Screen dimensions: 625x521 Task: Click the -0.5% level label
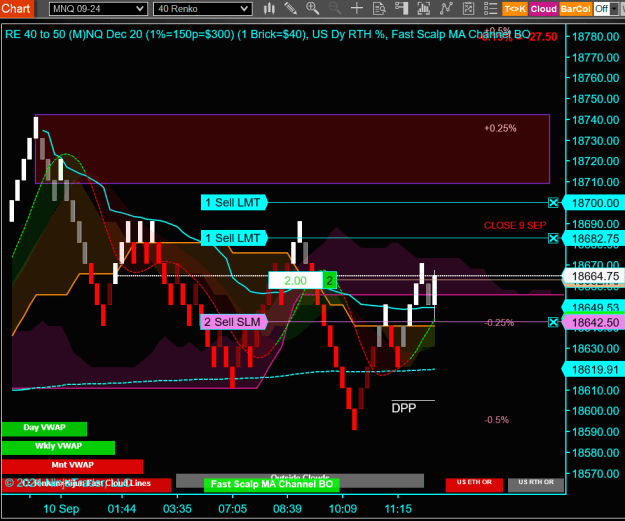[497, 420]
